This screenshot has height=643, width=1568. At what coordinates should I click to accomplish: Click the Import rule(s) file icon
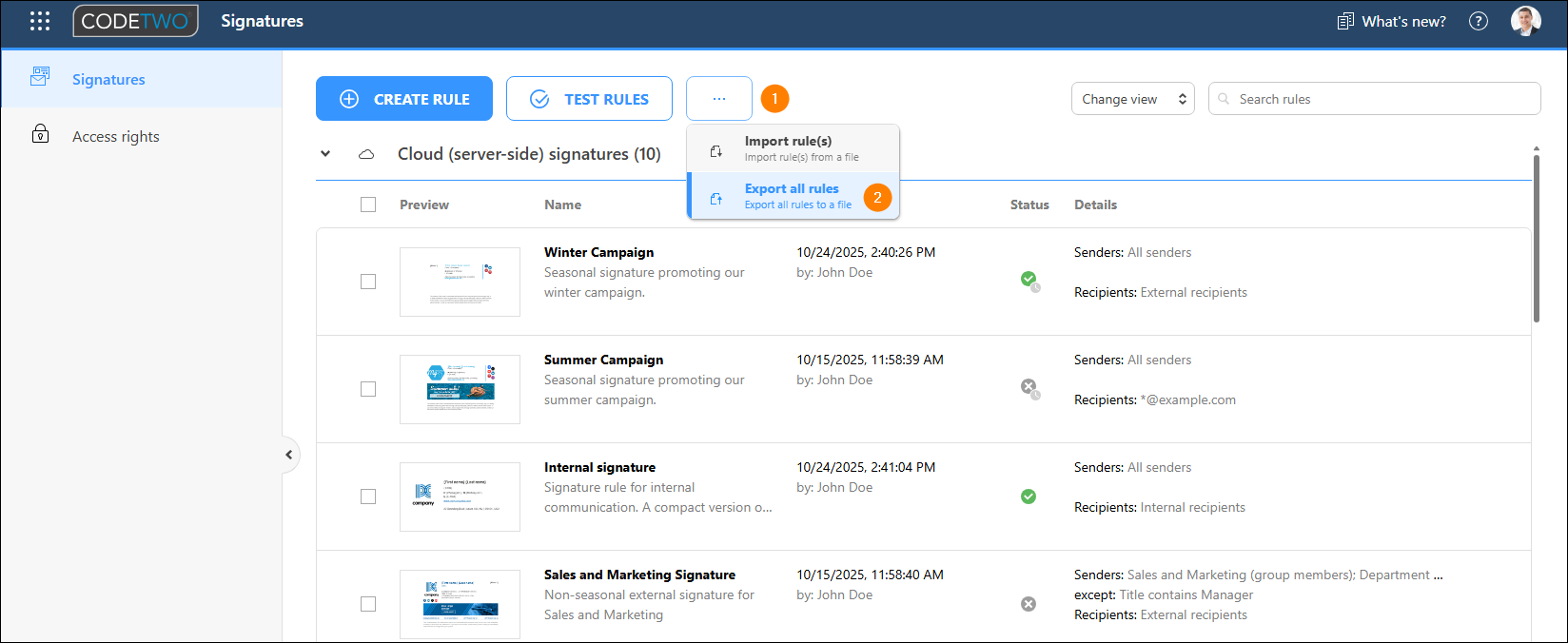716,150
